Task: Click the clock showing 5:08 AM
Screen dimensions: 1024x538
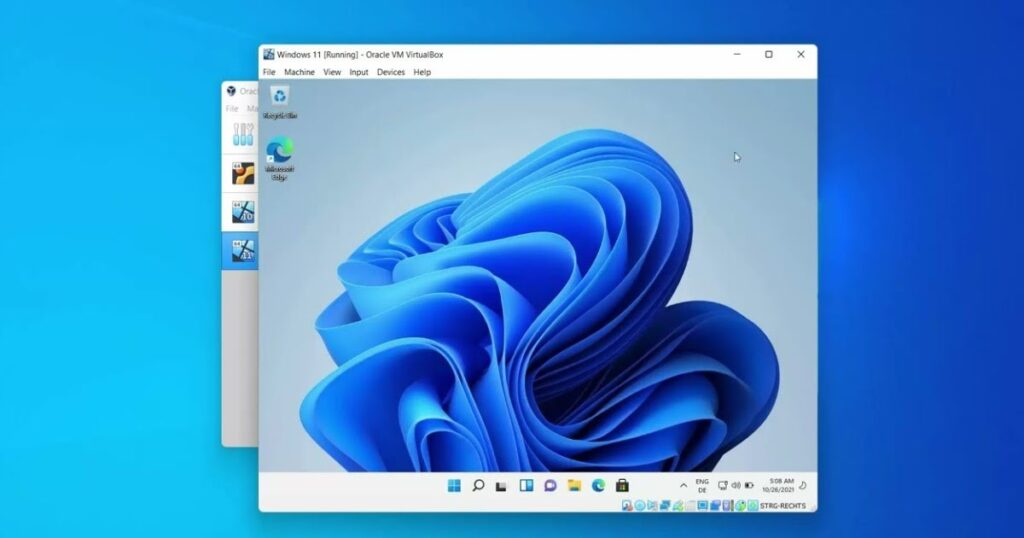Action: [782, 485]
